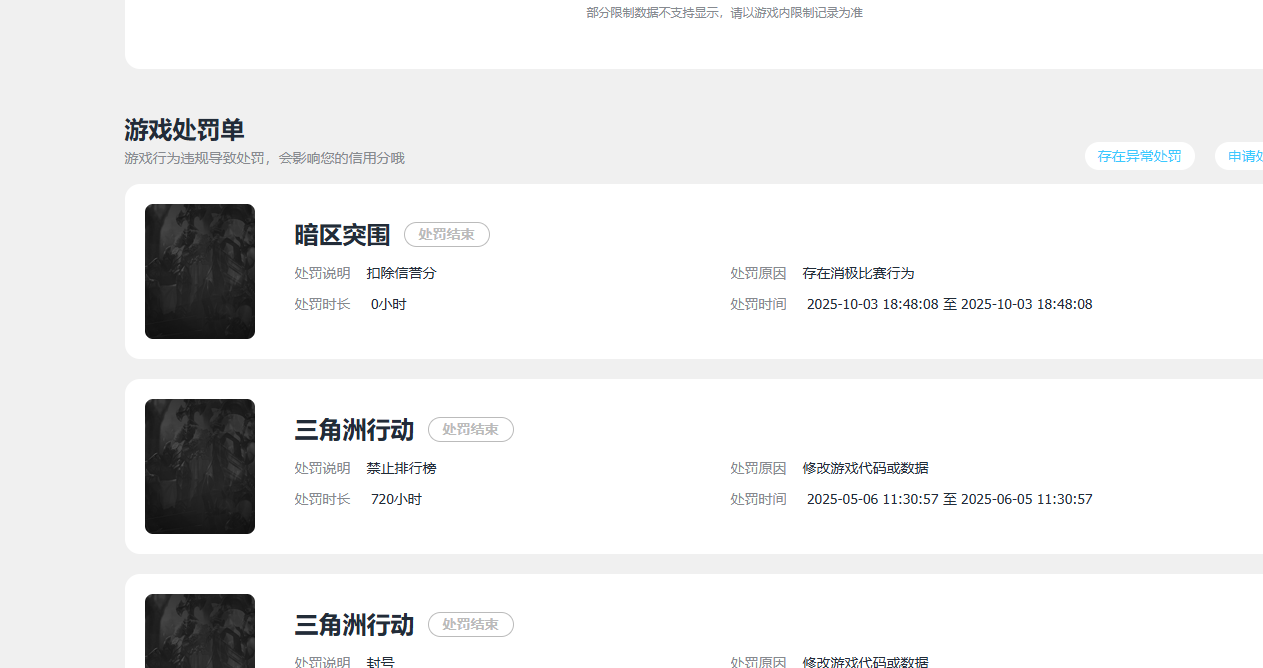Select the 2025-10-03 18:48:08 penalty time range

[x=950, y=304]
